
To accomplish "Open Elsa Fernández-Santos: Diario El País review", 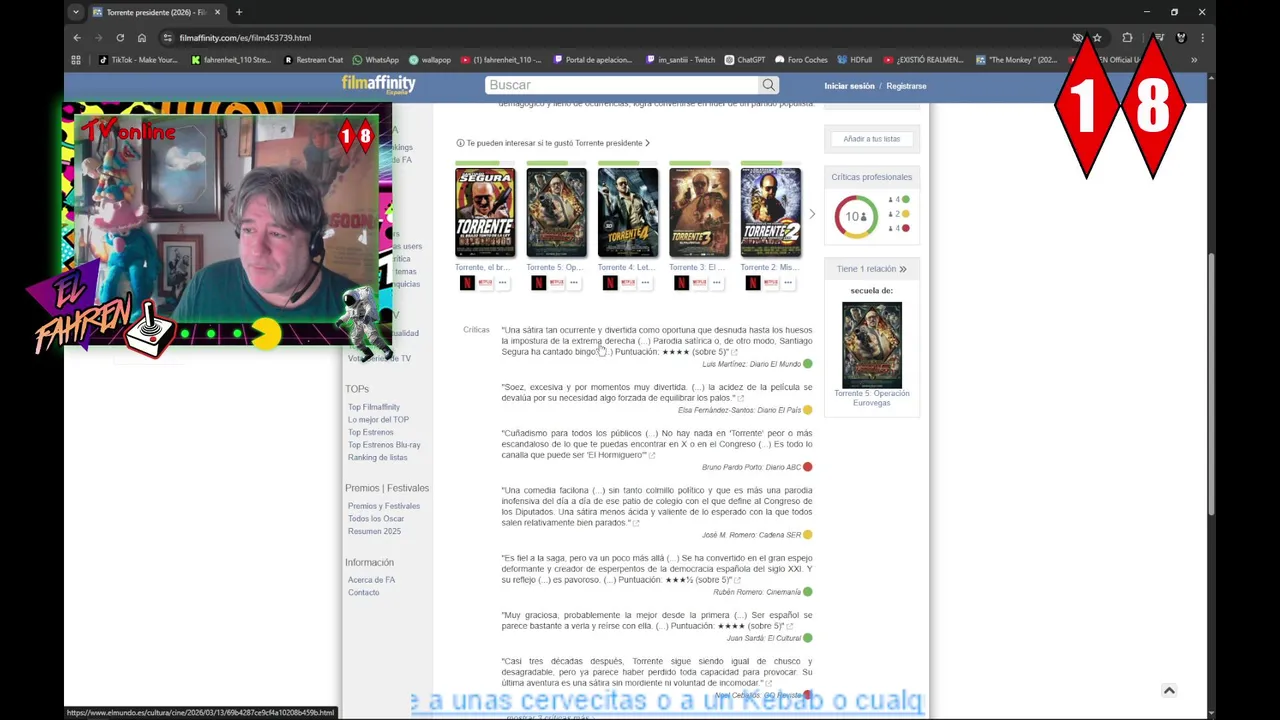I will tap(739, 410).
